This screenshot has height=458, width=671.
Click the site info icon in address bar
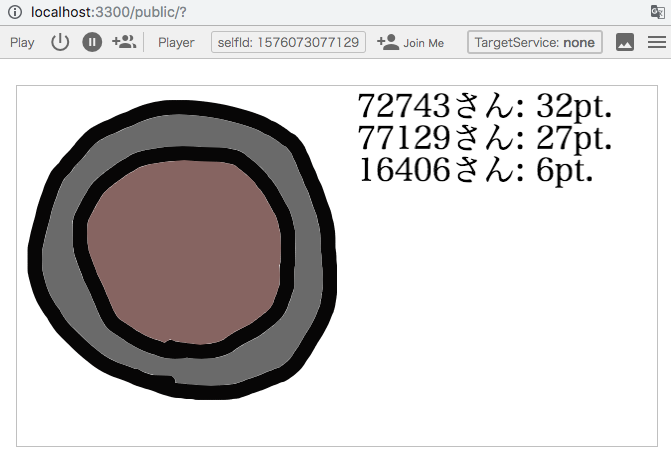[15, 12]
